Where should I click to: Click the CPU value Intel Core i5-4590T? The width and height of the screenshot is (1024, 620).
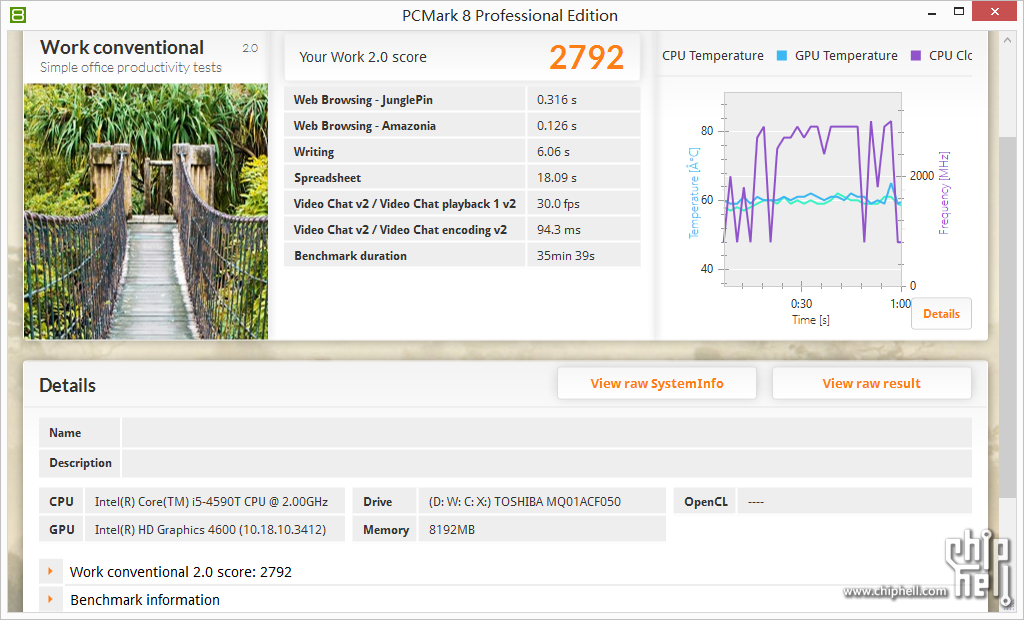[211, 502]
